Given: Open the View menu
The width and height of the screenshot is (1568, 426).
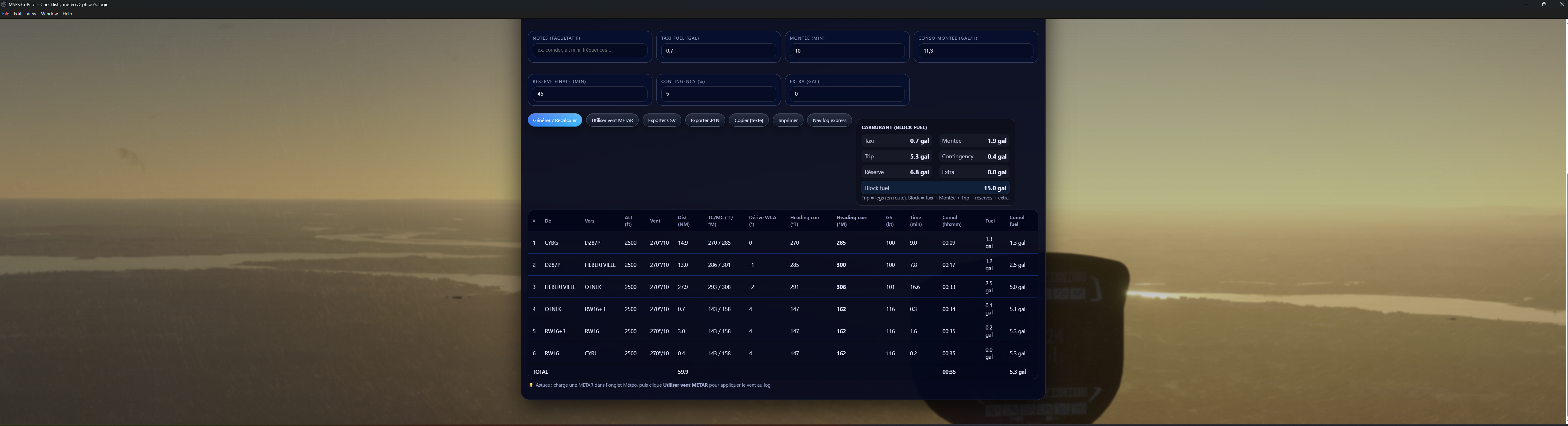Looking at the screenshot, I should pos(31,14).
